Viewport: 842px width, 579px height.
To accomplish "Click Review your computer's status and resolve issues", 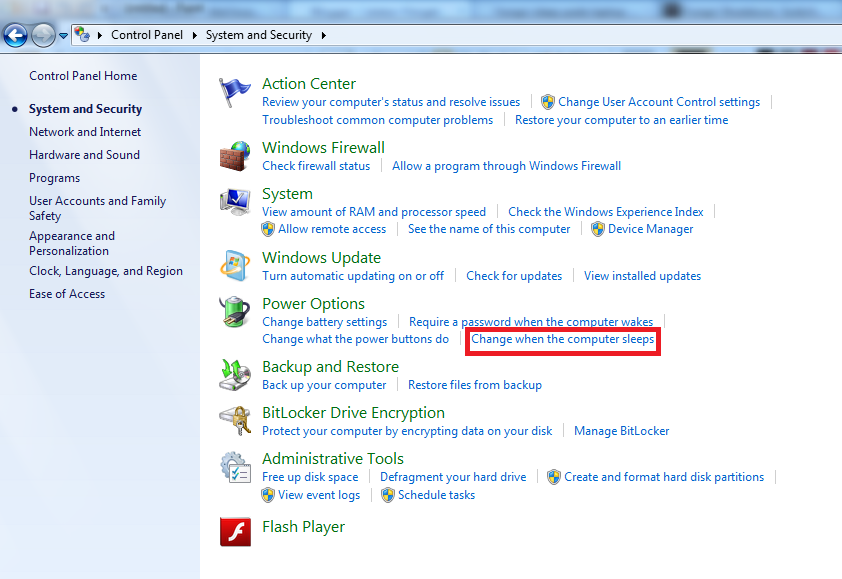I will click(391, 102).
